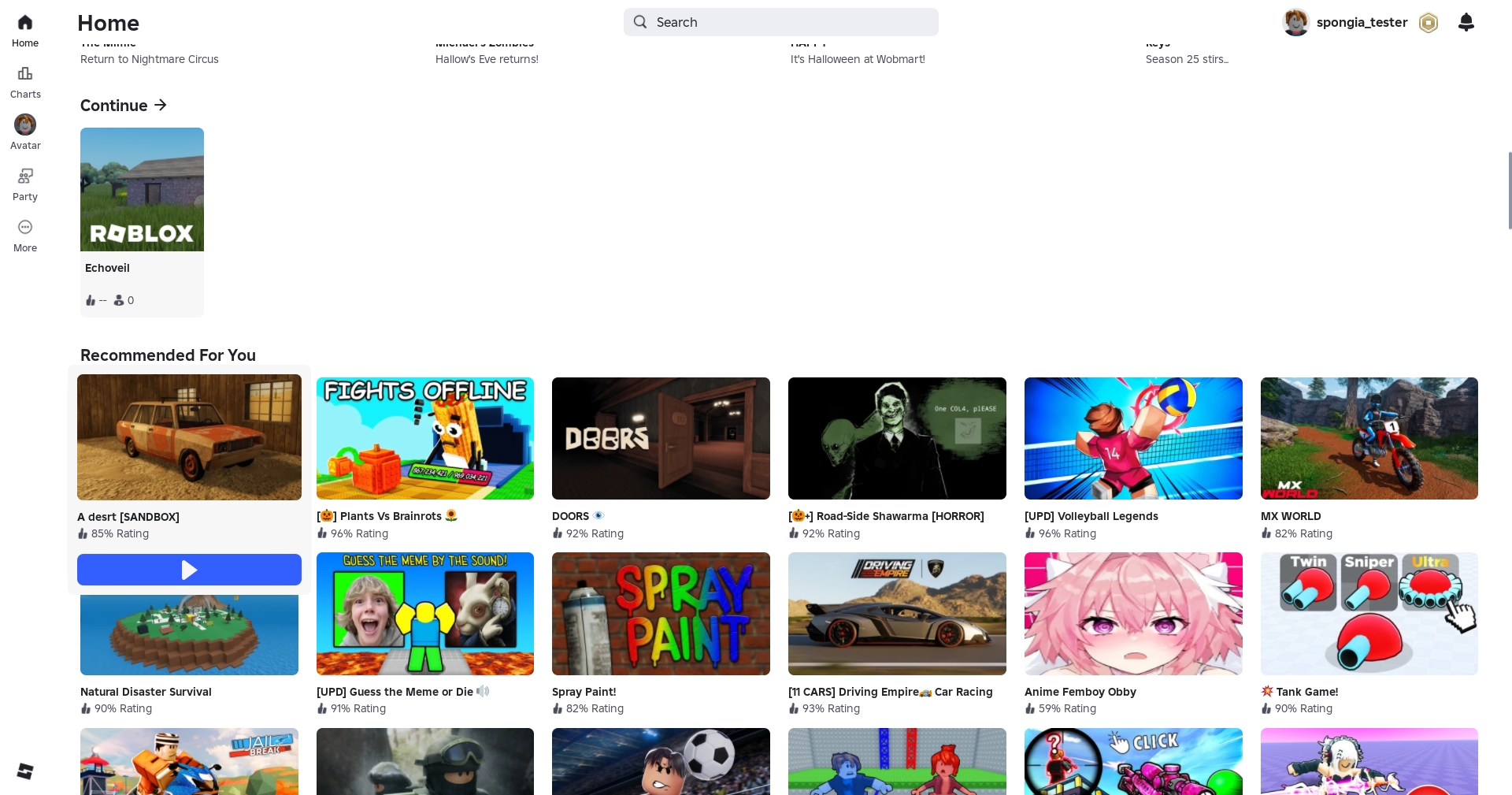Open the Avatar sidebar icon
1512x795 pixels.
pyautogui.click(x=25, y=125)
